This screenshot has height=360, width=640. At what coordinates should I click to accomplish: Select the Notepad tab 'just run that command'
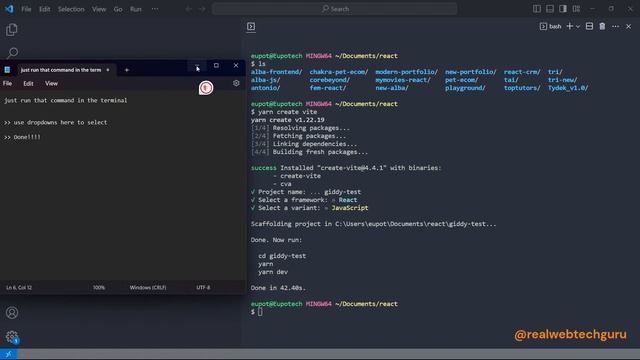[x=61, y=70]
